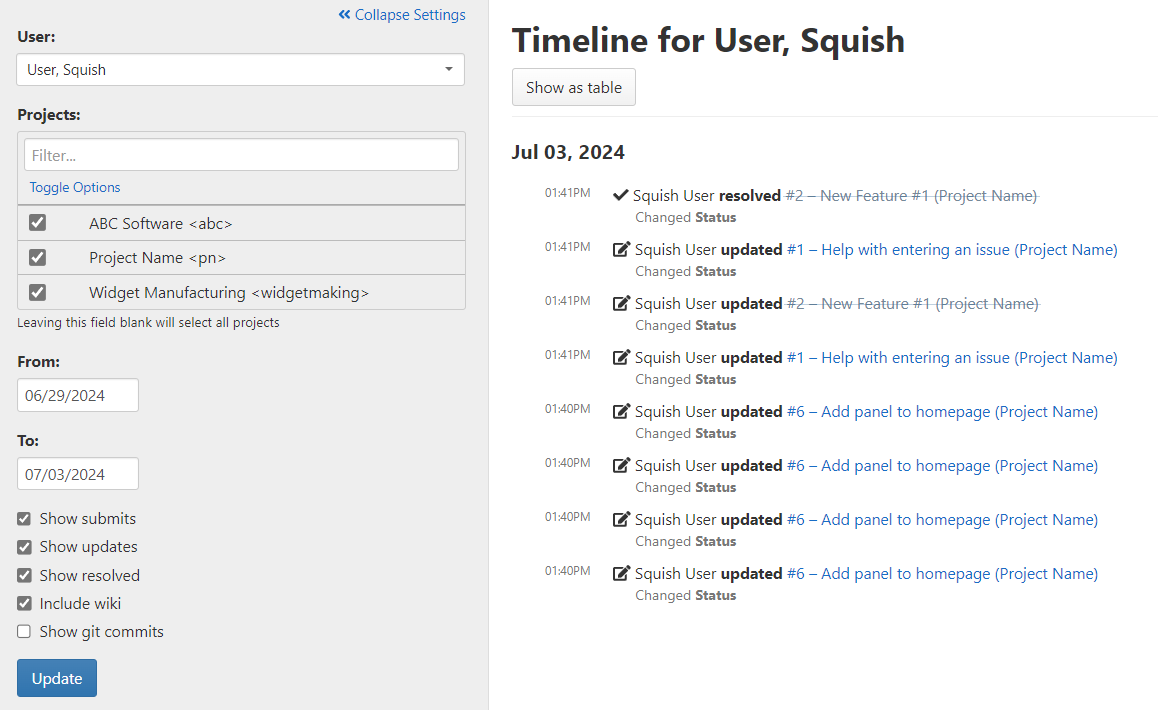
Task: Click Toggle Options under the project filter
Action: (x=75, y=187)
